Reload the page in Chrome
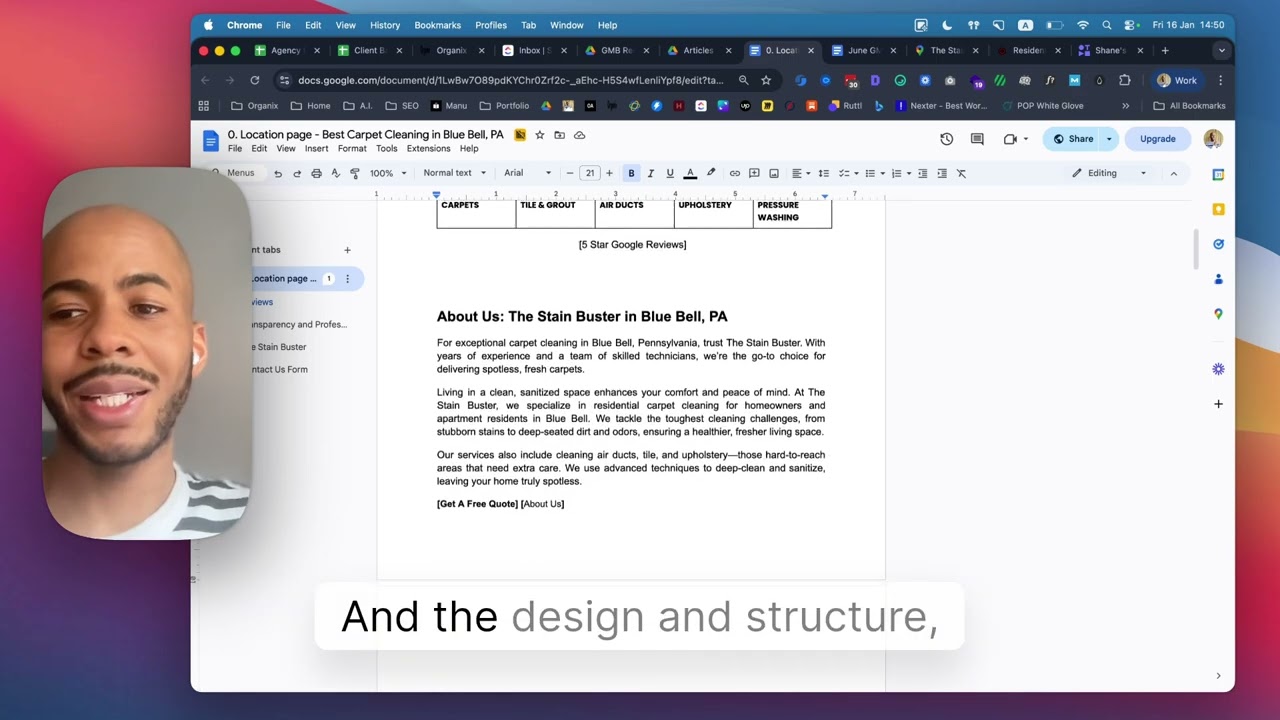Viewport: 1280px width, 720px height. coord(255,80)
